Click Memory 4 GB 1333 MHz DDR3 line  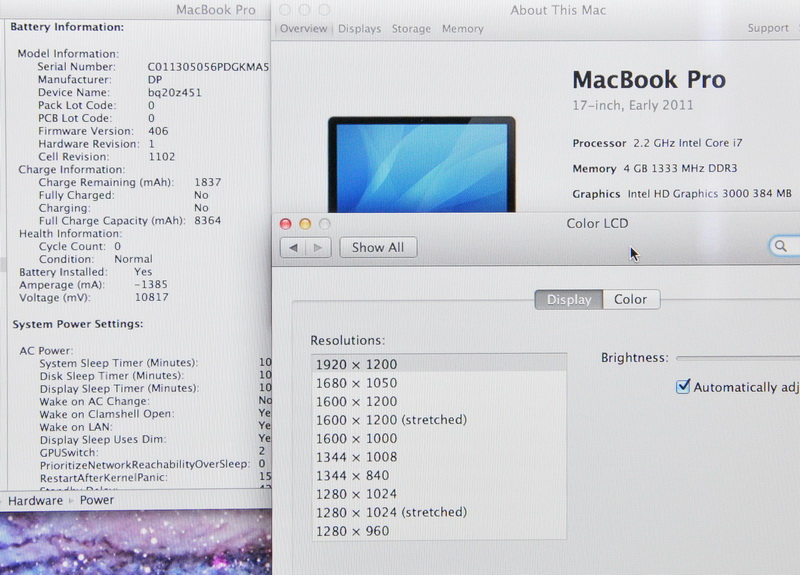pos(655,168)
